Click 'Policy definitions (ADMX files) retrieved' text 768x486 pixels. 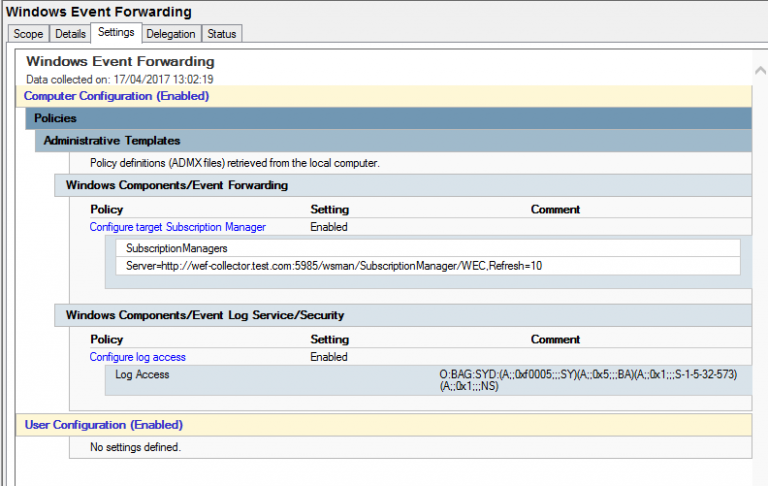(x=235, y=163)
